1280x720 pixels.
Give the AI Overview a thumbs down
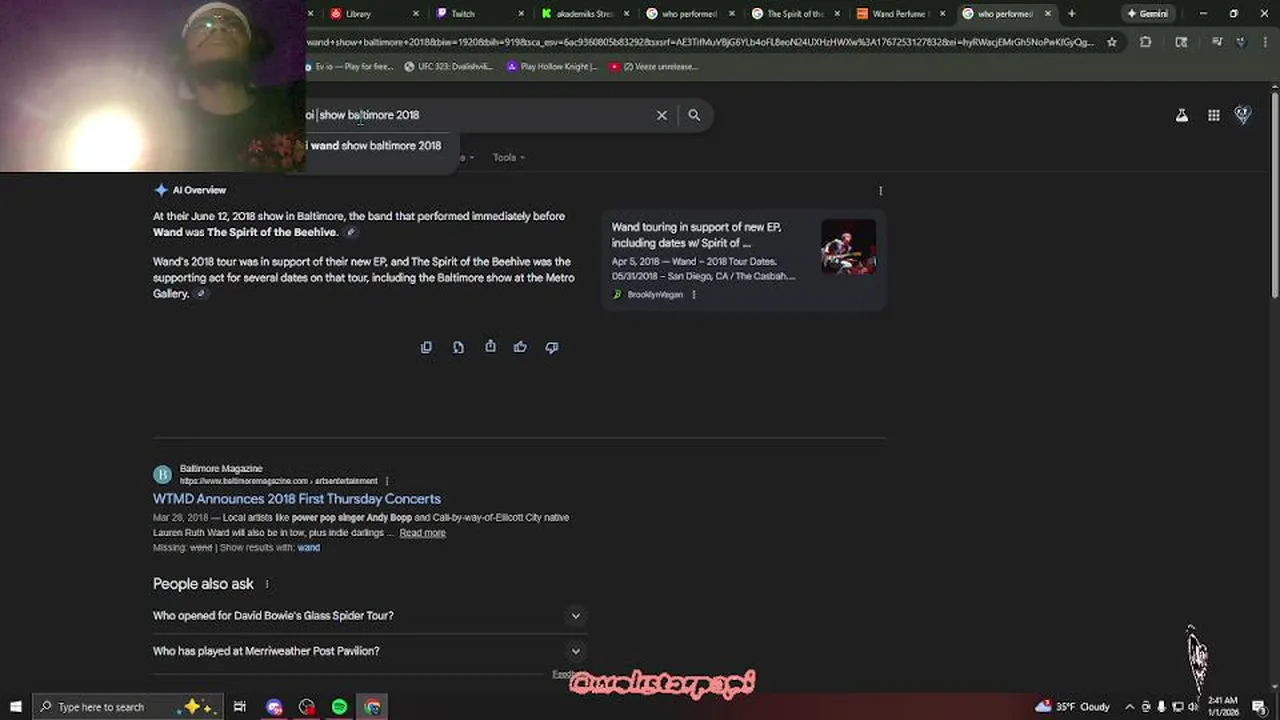tap(551, 347)
